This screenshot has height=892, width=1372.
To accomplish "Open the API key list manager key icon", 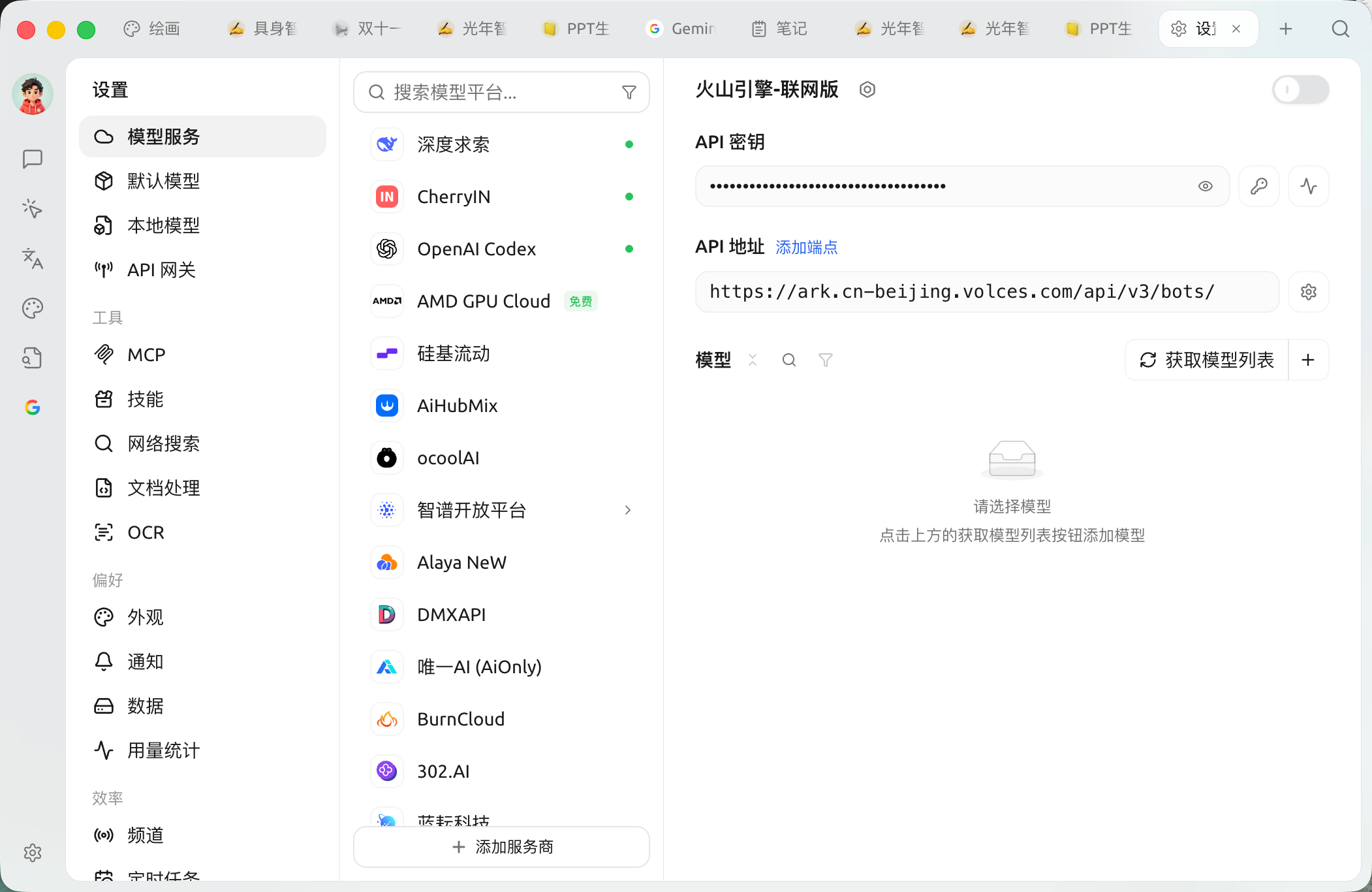I will click(1259, 186).
